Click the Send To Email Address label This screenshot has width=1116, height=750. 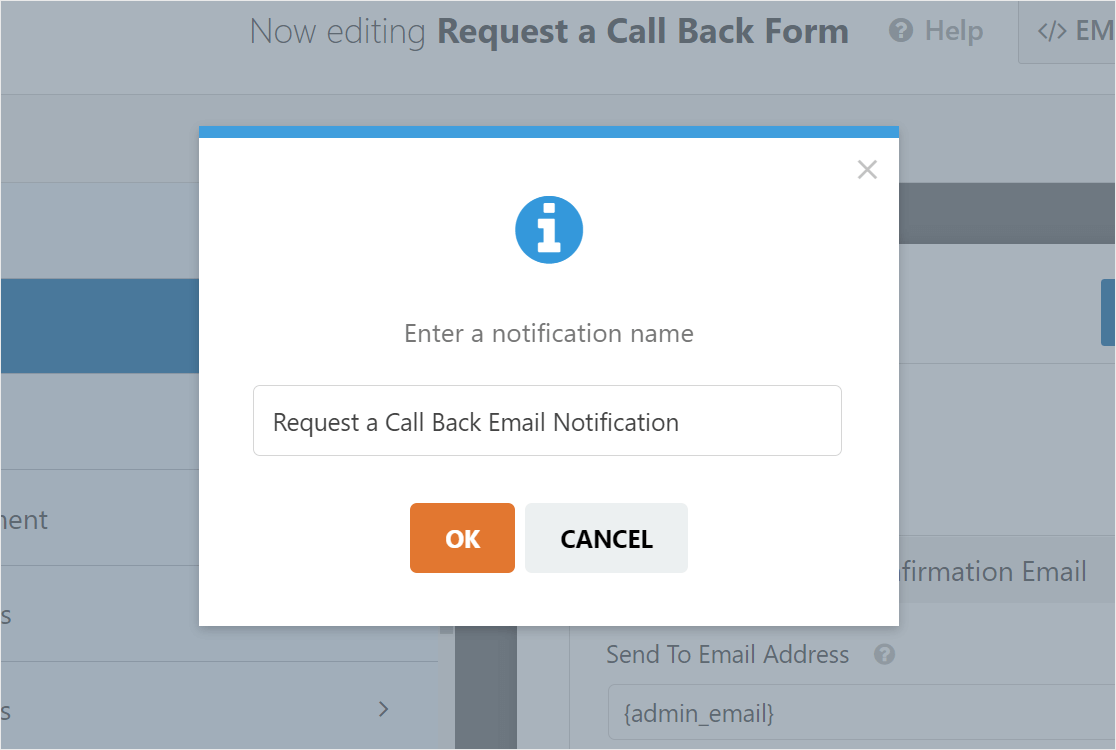(x=727, y=654)
